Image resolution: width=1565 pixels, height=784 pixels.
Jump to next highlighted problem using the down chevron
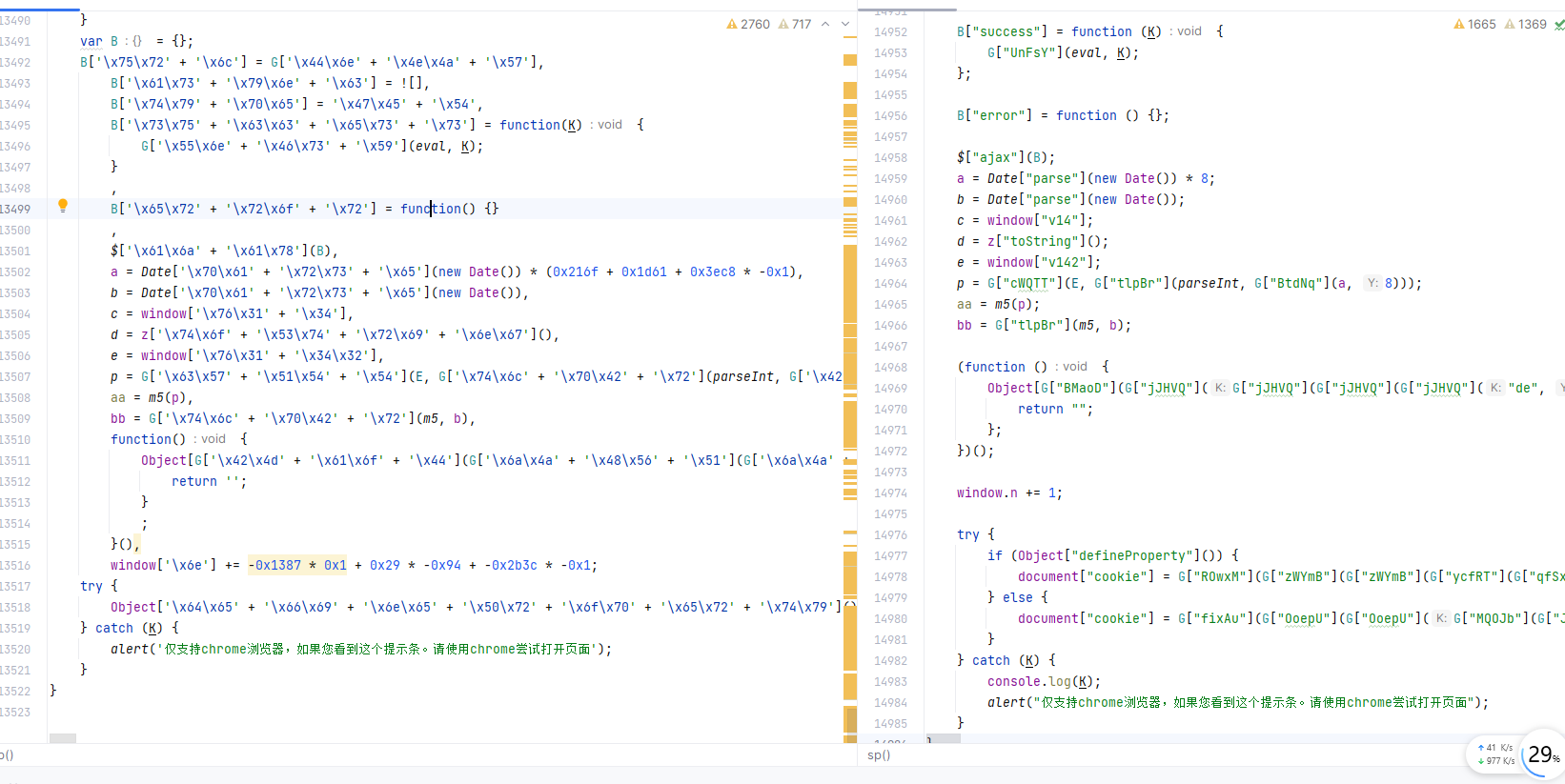(845, 24)
